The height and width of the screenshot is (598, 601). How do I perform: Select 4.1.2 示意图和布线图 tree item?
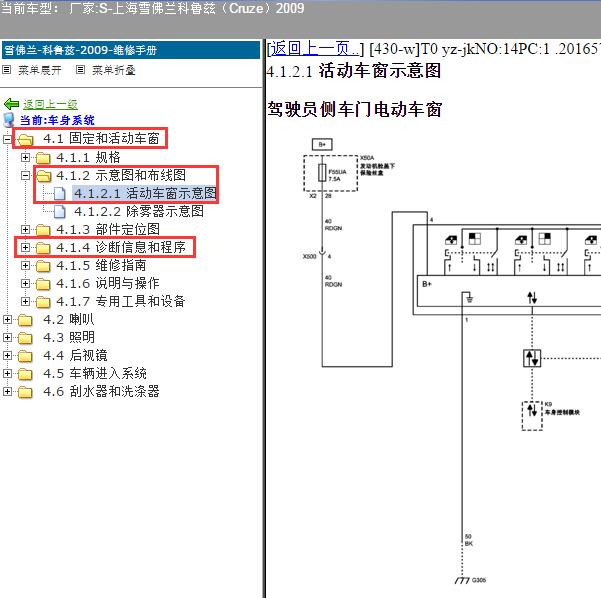[x=121, y=175]
